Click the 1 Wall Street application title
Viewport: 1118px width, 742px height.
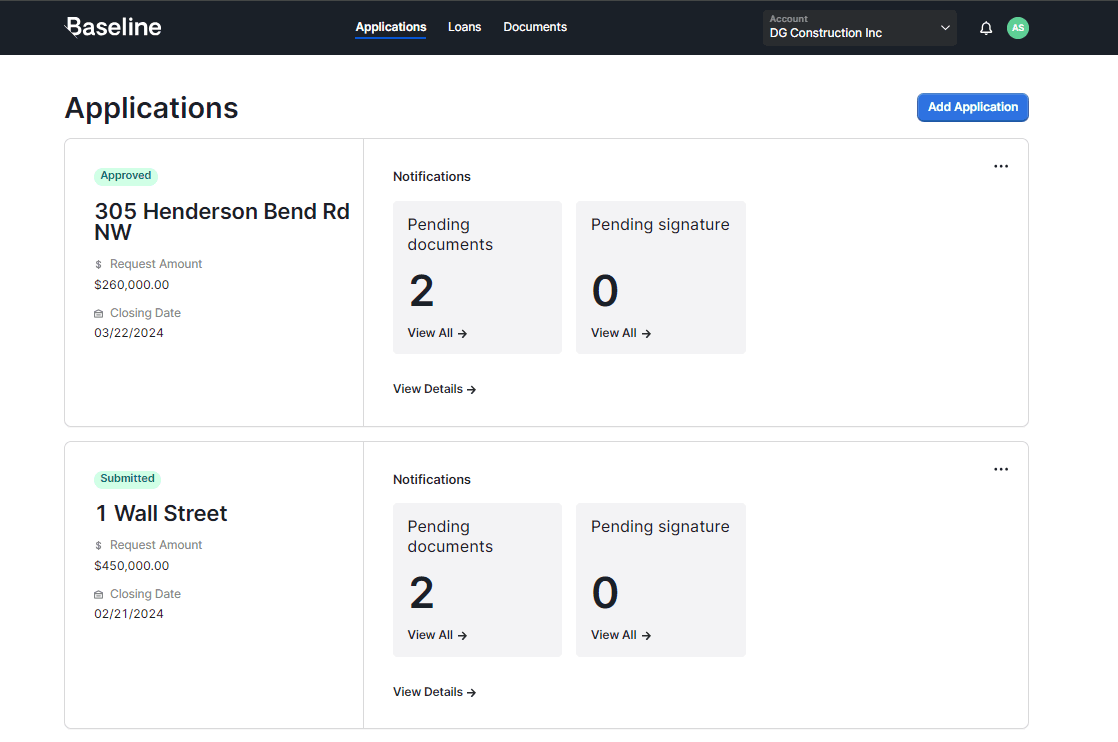[162, 513]
